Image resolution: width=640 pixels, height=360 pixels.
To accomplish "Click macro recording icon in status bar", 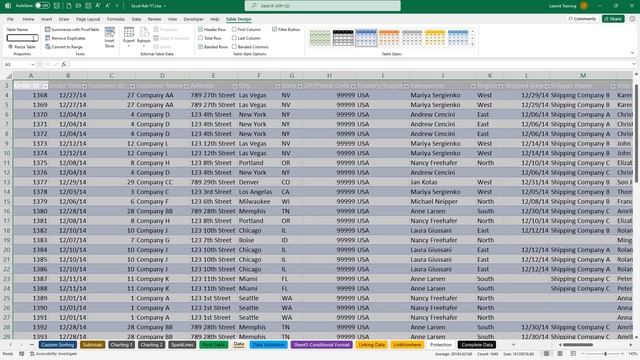I will tap(22, 354).
